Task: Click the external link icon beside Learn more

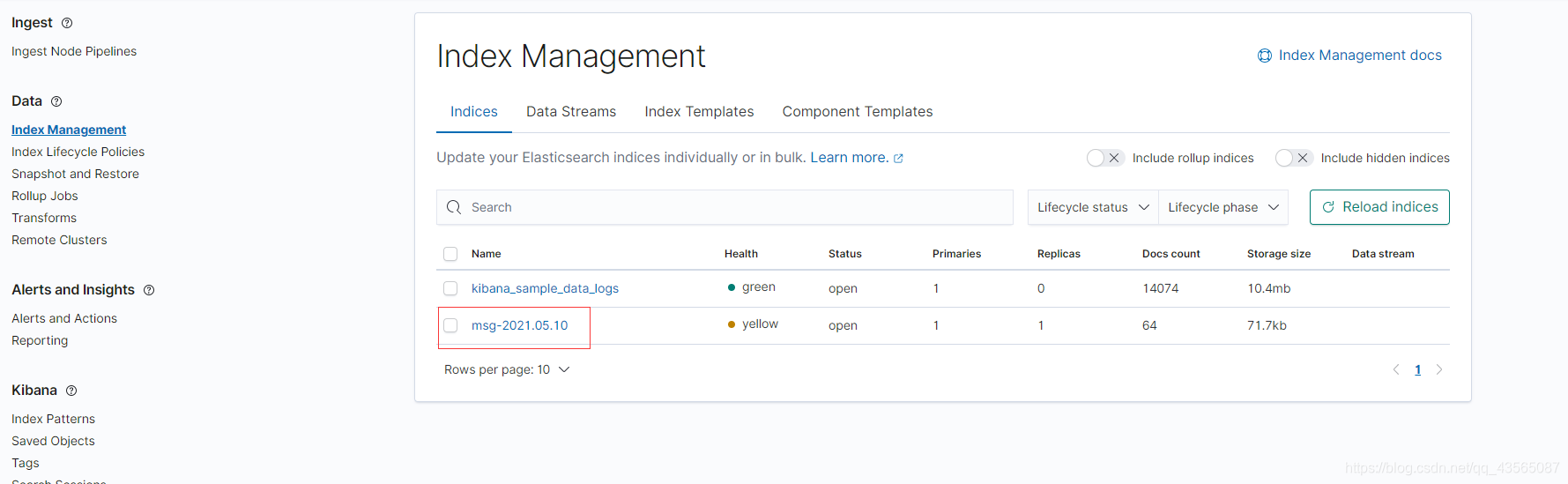Action: (898, 159)
